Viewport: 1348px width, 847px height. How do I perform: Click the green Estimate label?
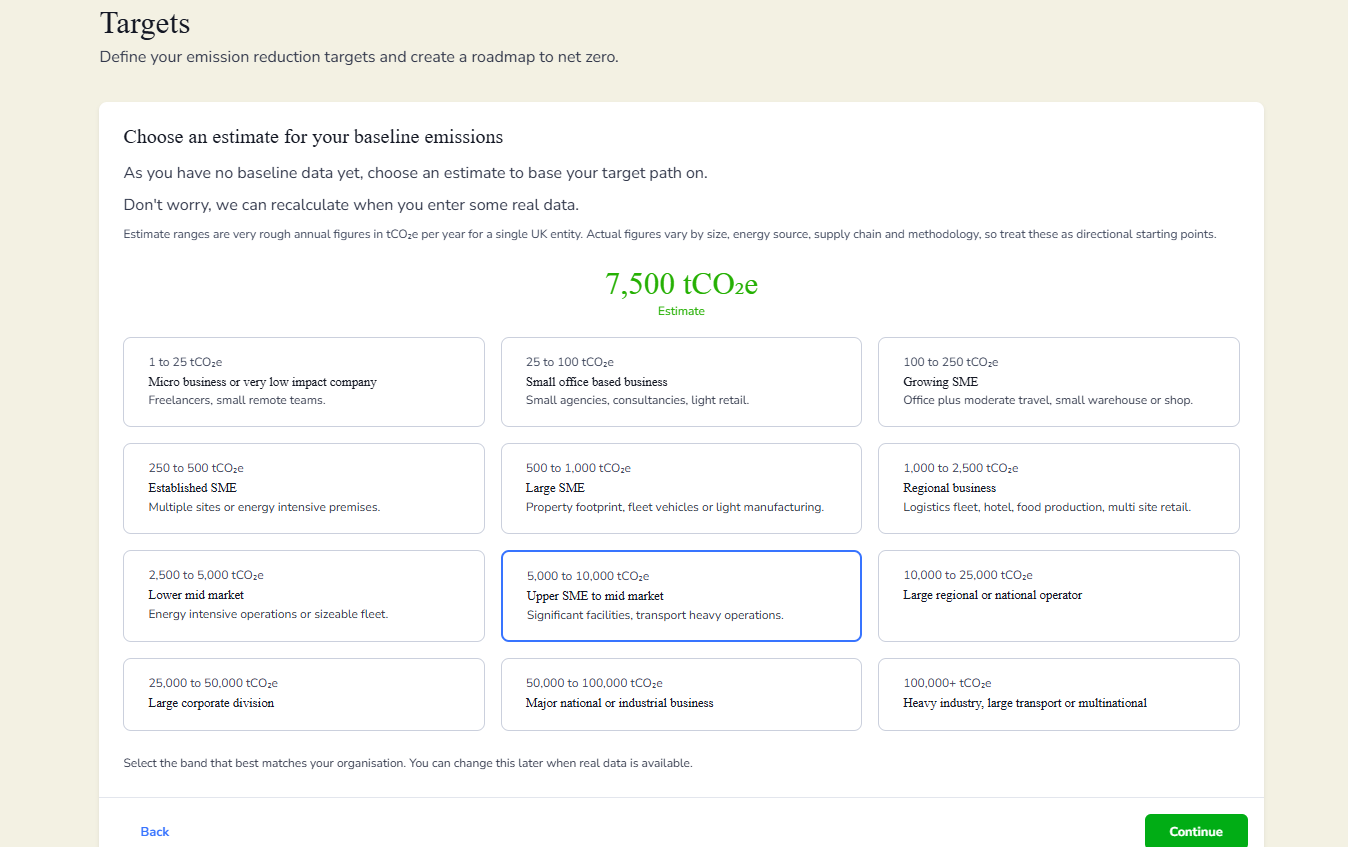(x=681, y=311)
